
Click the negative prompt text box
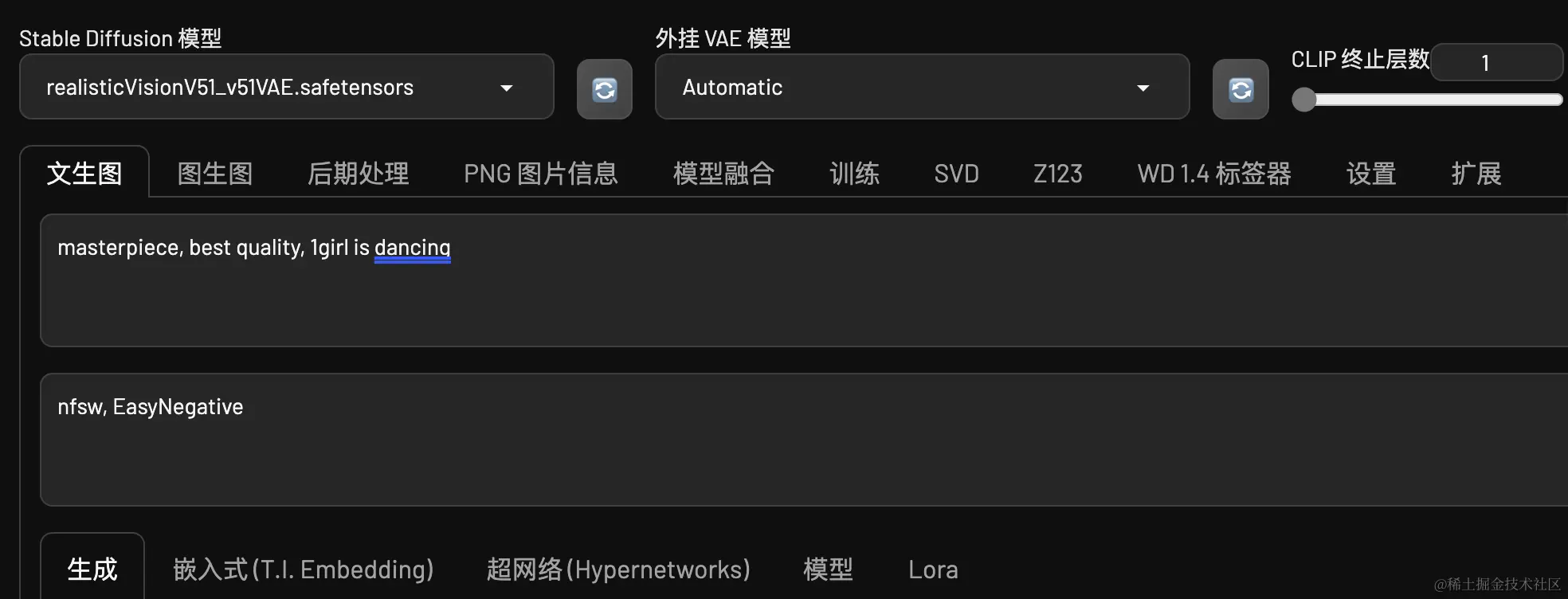pyautogui.click(x=804, y=440)
